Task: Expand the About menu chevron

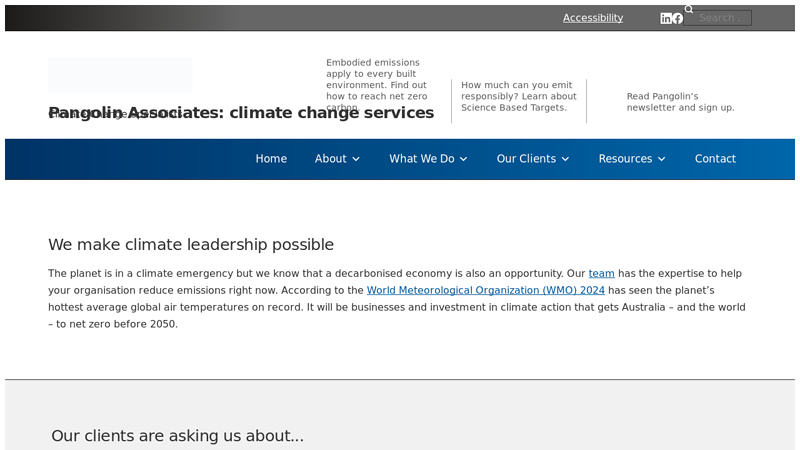Action: pos(356,159)
